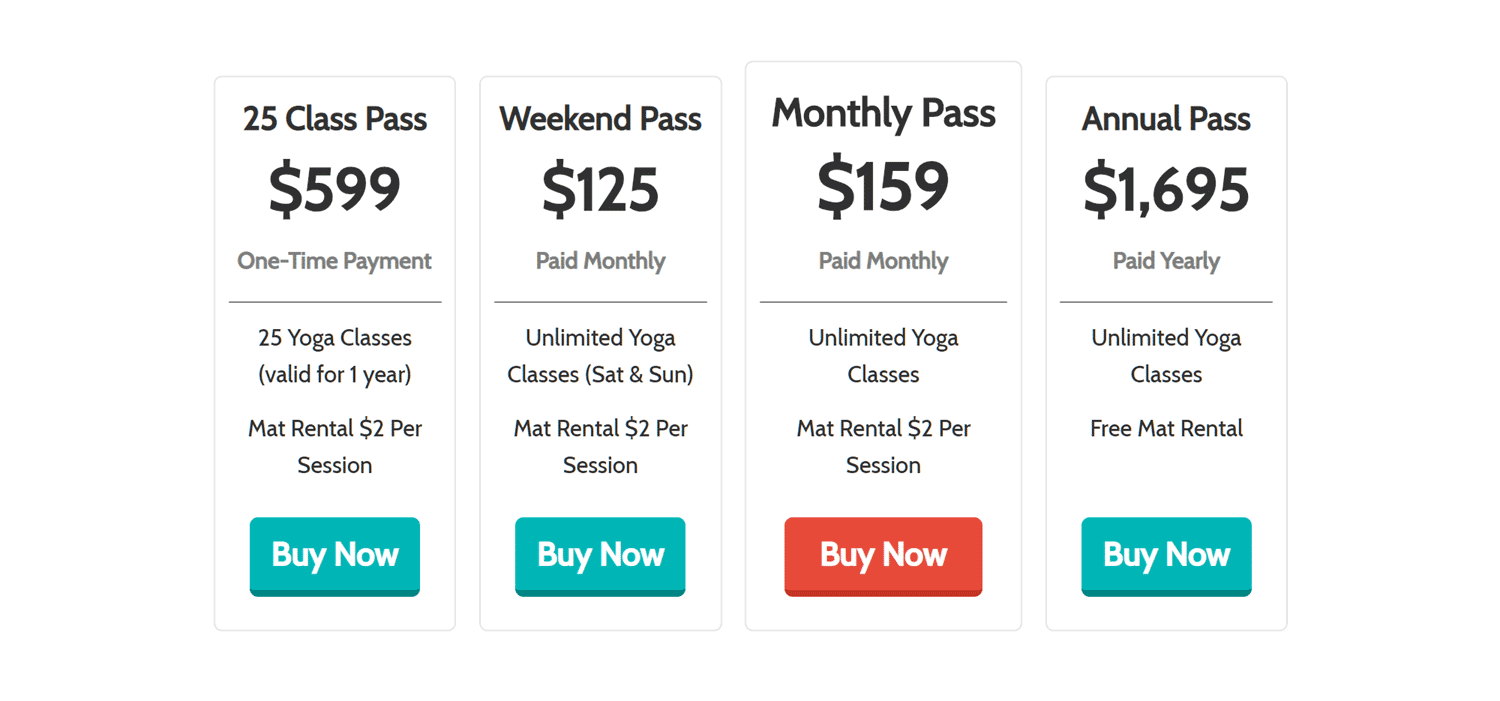This screenshot has width=1500, height=701.
Task: Click the Weekend Pass title
Action: pyautogui.click(x=600, y=119)
